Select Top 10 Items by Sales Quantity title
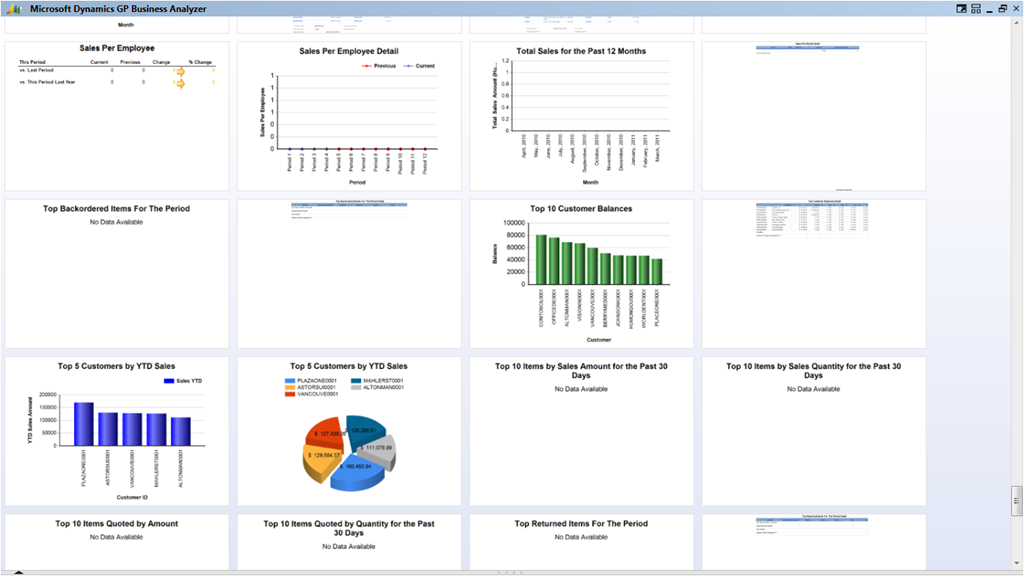 click(x=814, y=371)
